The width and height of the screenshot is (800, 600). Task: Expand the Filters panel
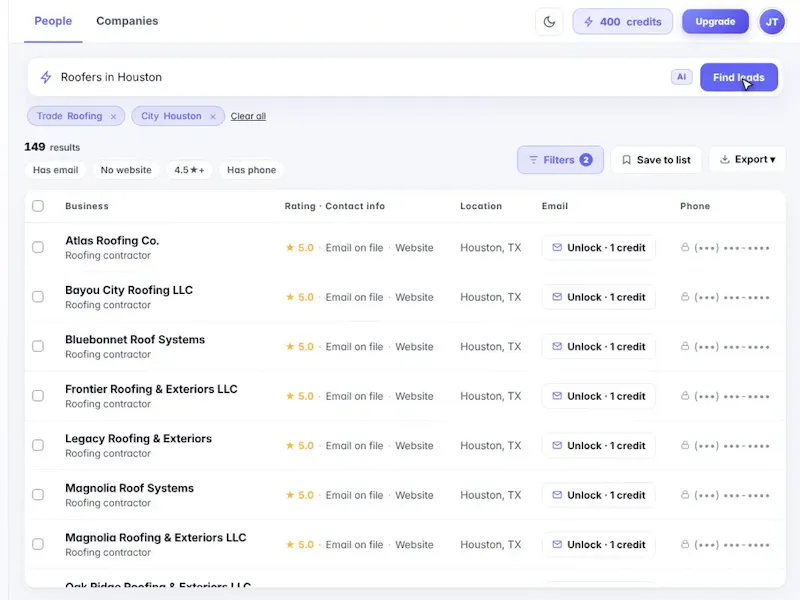(560, 160)
